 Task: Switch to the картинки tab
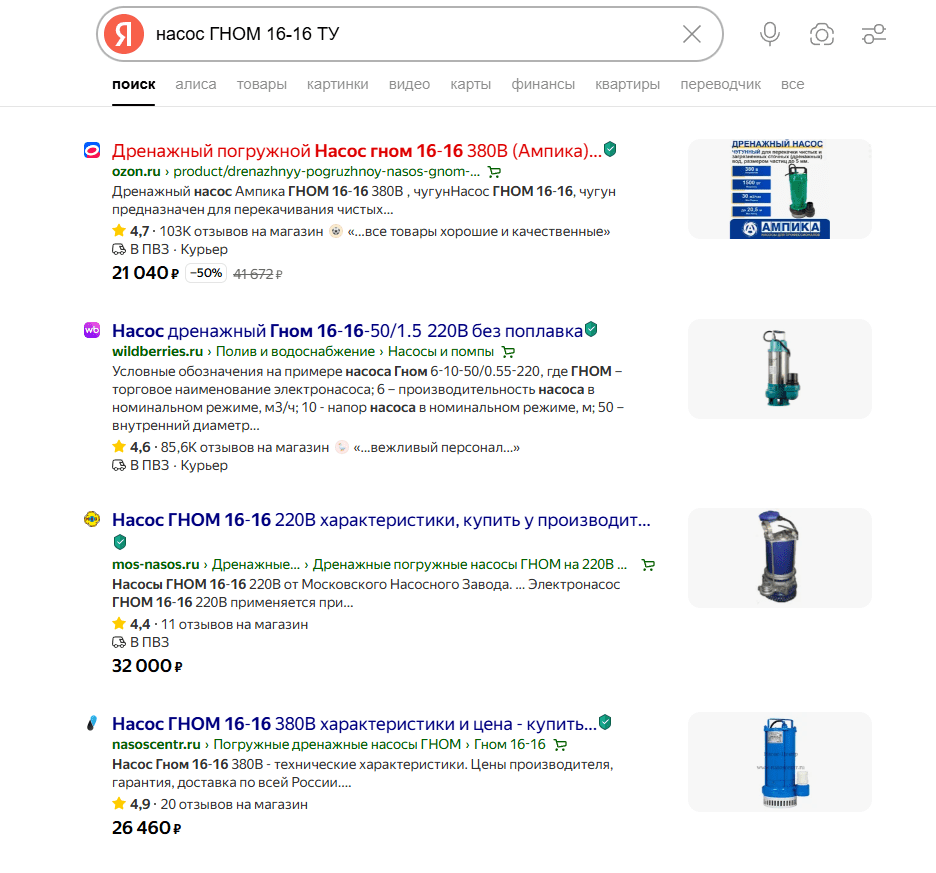[337, 84]
